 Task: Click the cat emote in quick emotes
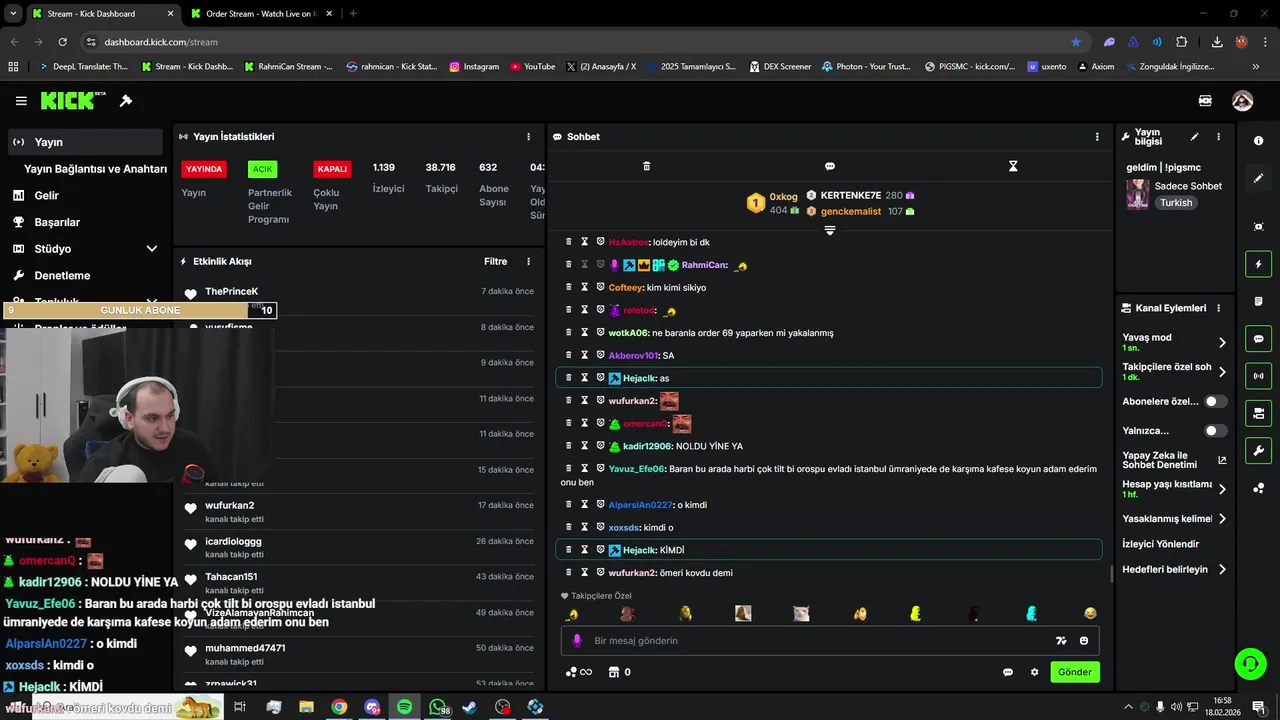coord(801,614)
